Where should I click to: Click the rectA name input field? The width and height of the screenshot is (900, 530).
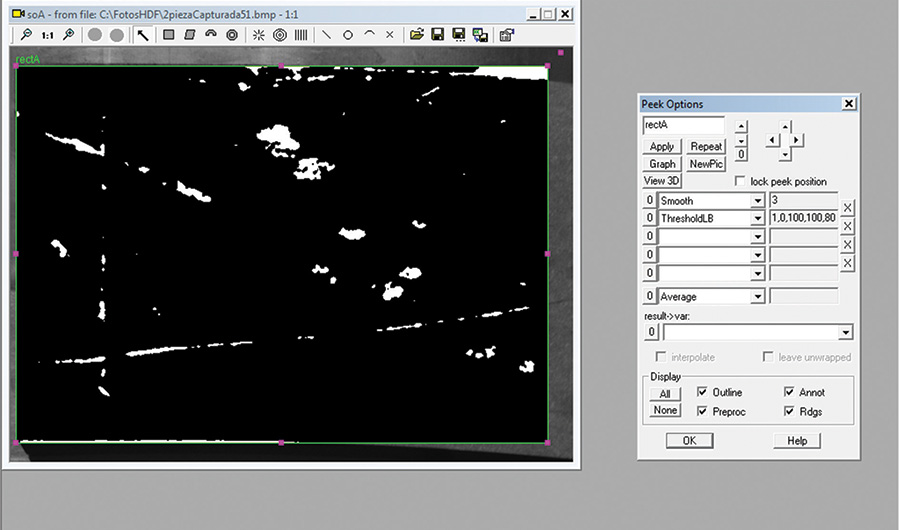683,125
